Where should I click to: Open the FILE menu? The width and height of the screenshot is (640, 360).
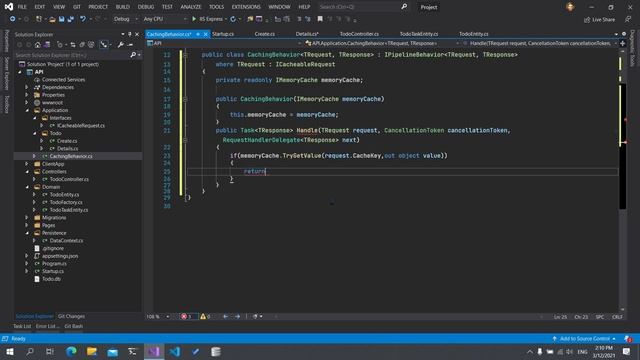[x=22, y=7]
